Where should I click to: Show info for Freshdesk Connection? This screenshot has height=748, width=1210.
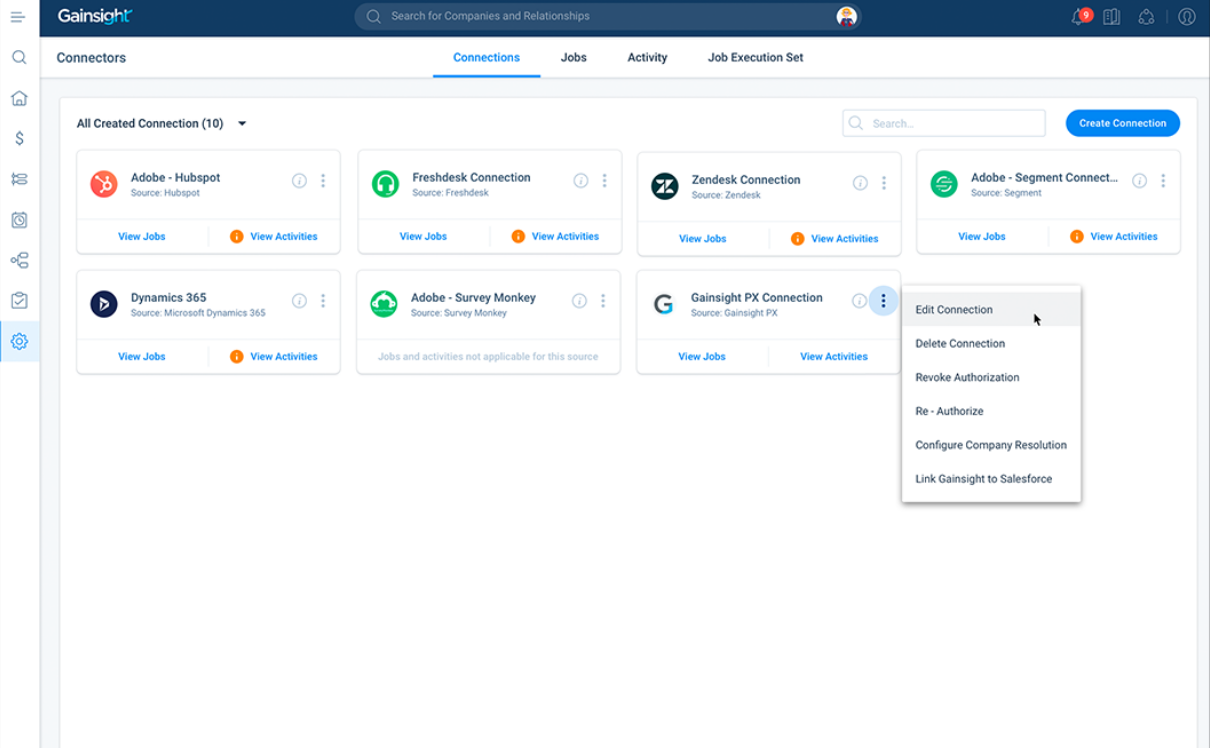click(x=581, y=181)
